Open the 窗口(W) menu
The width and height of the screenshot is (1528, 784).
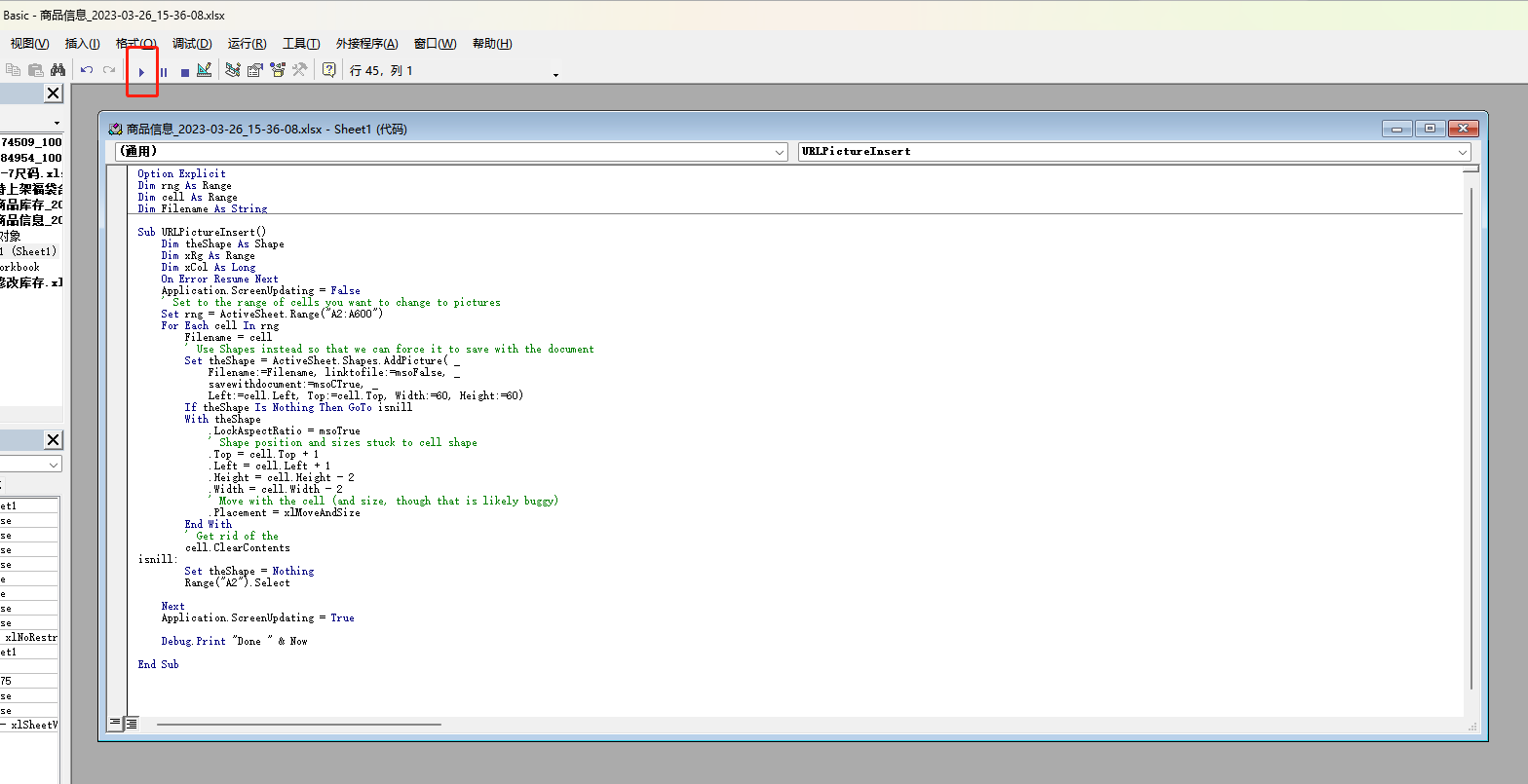(x=435, y=44)
